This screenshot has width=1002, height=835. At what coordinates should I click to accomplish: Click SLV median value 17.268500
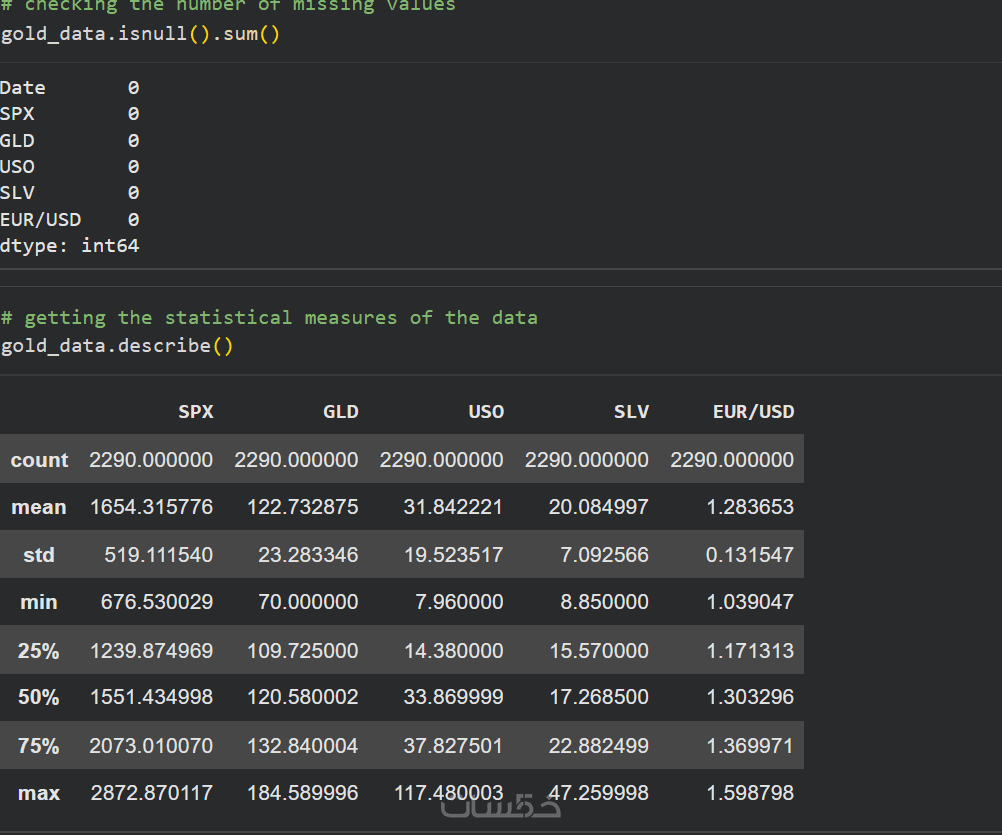[599, 696]
